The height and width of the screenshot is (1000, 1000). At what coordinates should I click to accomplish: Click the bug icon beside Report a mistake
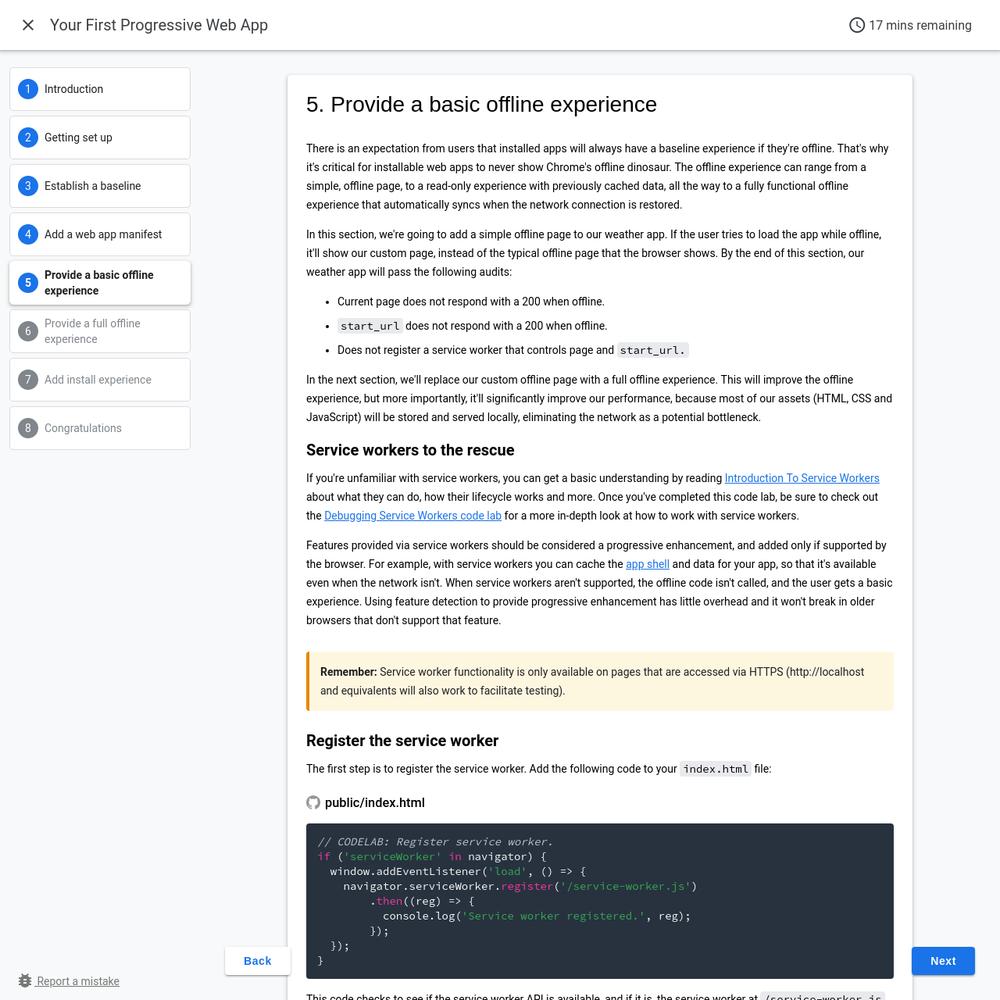tap(25, 981)
